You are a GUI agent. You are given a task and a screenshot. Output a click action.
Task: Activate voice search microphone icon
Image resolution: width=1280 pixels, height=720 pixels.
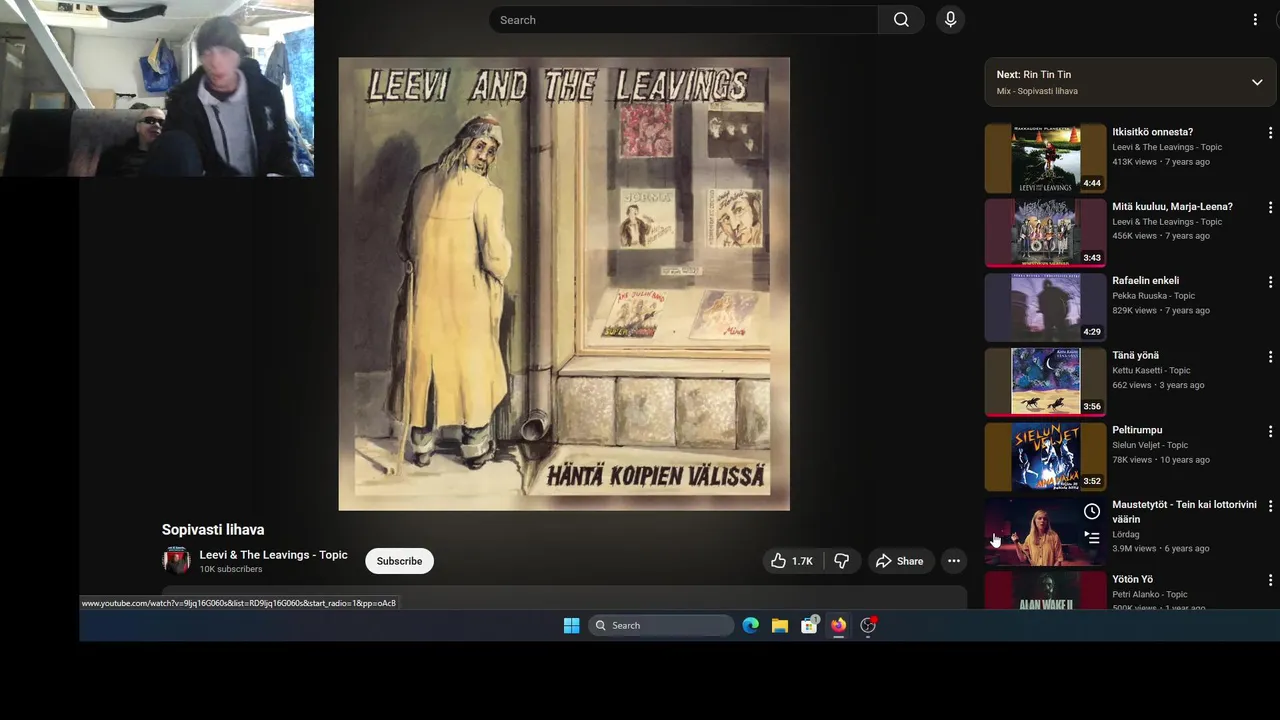point(950,20)
